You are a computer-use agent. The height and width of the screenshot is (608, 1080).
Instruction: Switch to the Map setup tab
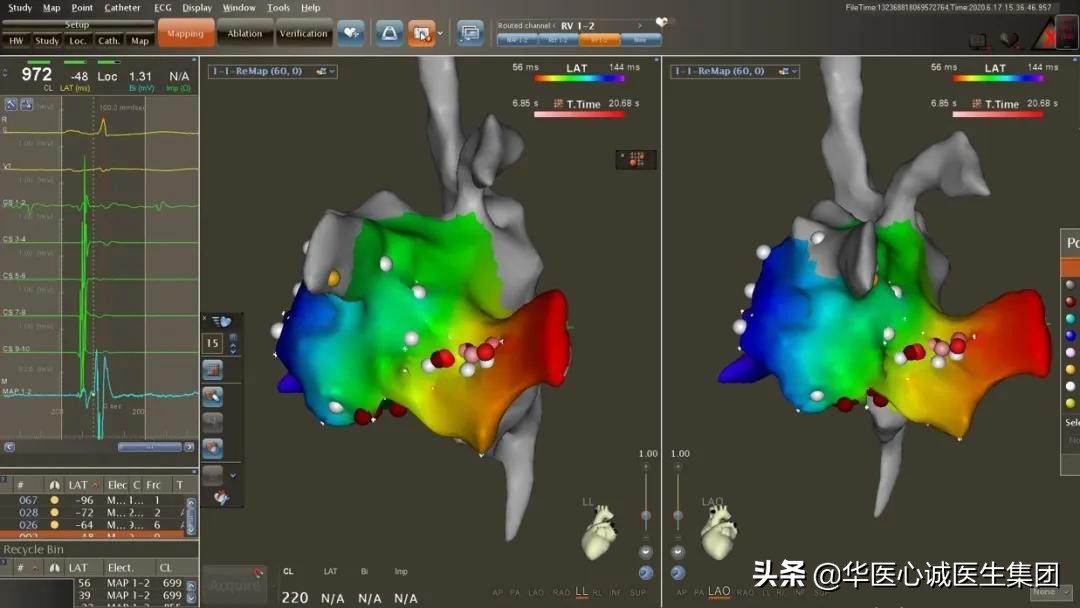click(140, 41)
